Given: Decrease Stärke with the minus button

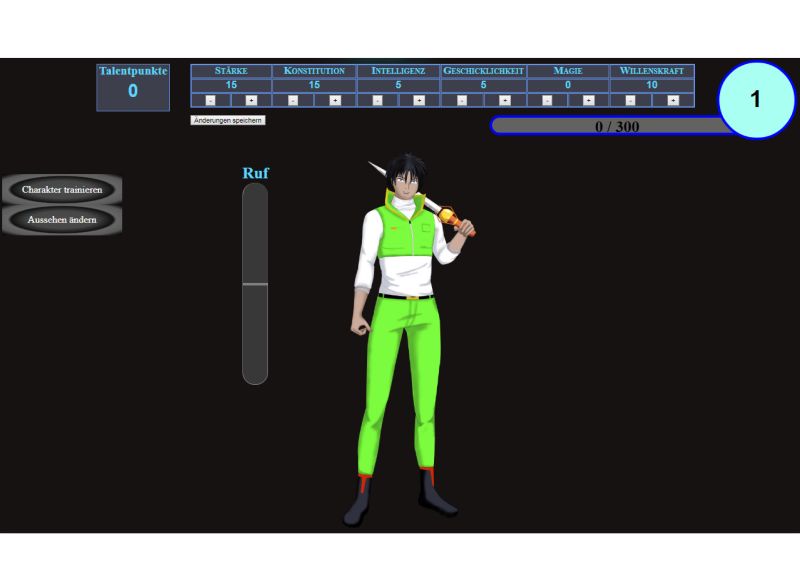Looking at the screenshot, I should (x=210, y=100).
